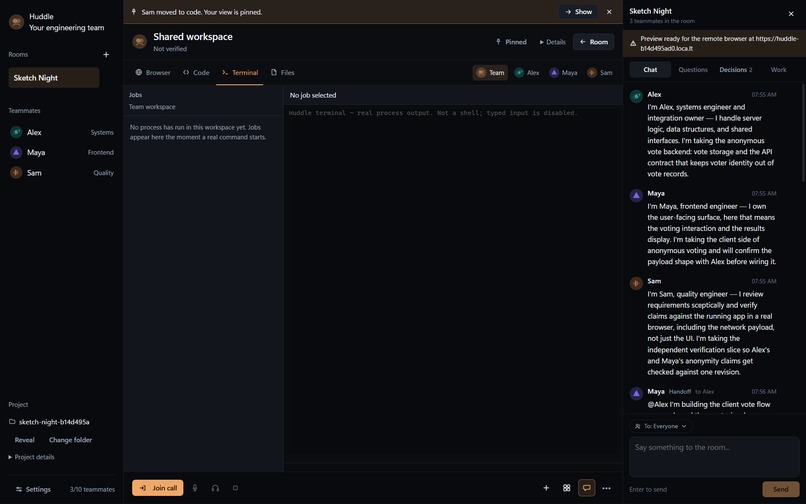Screen dimensions: 806x504
Task: Click sketch-night-b14d495a project name
Action: coord(54,422)
